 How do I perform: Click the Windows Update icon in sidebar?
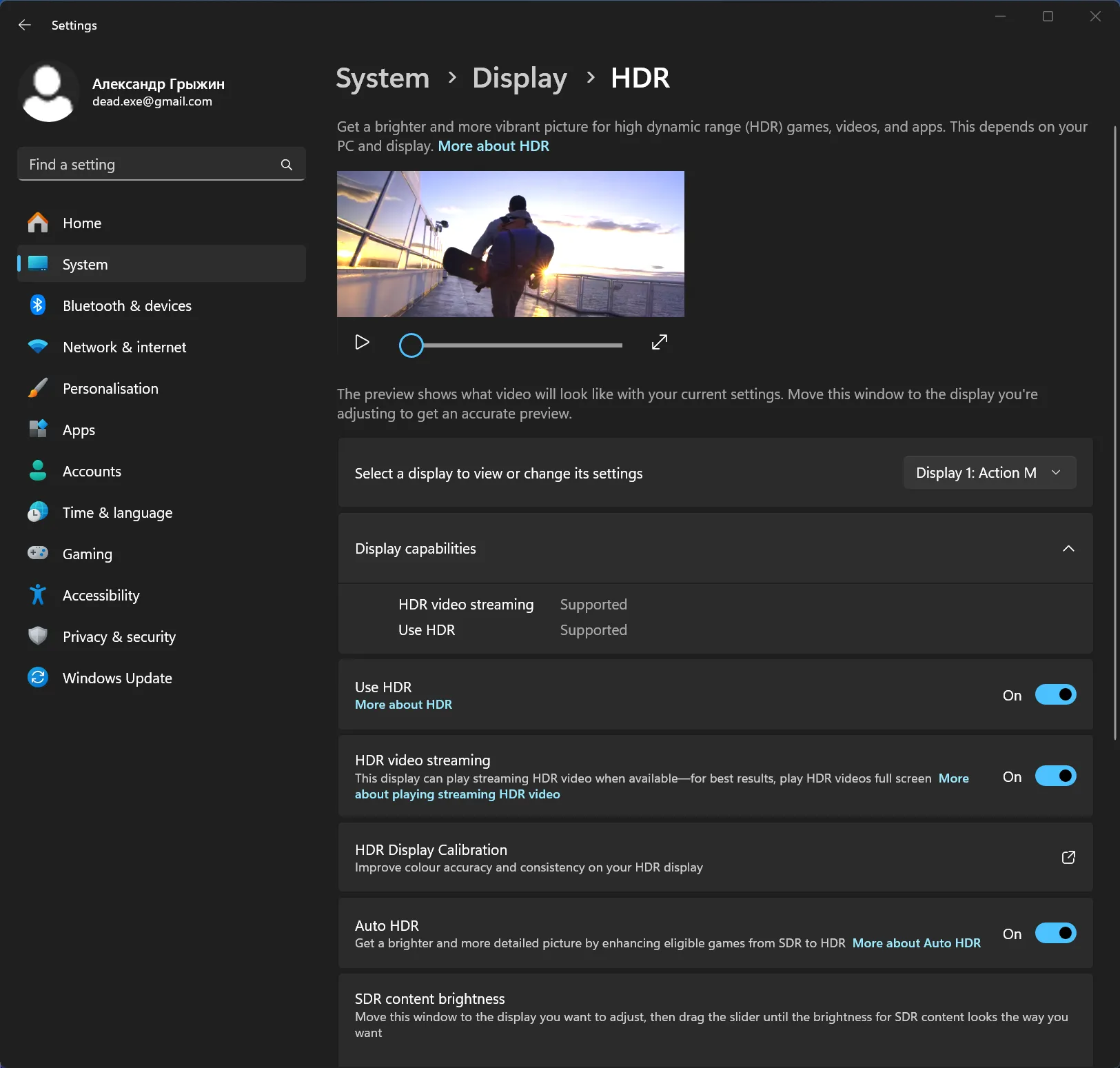click(38, 678)
